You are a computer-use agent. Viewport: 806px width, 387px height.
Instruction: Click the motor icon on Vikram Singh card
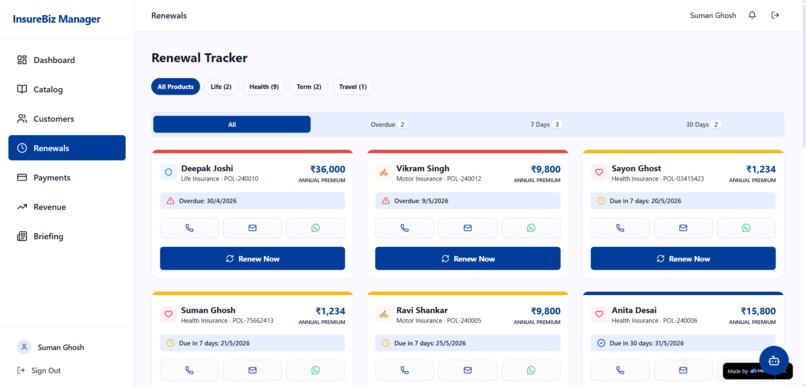point(383,173)
